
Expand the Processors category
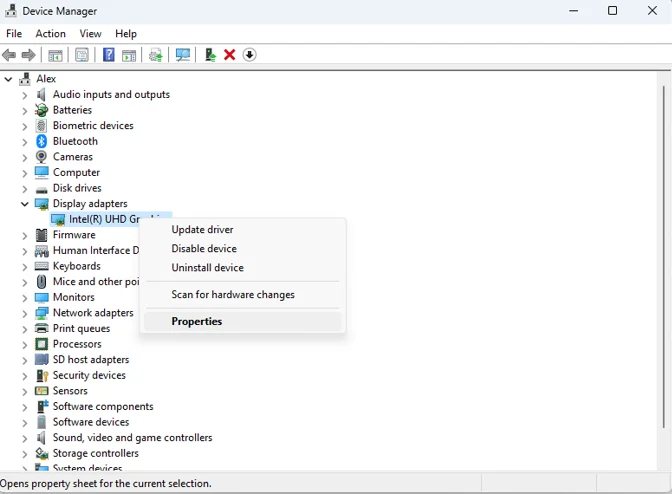(x=25, y=344)
